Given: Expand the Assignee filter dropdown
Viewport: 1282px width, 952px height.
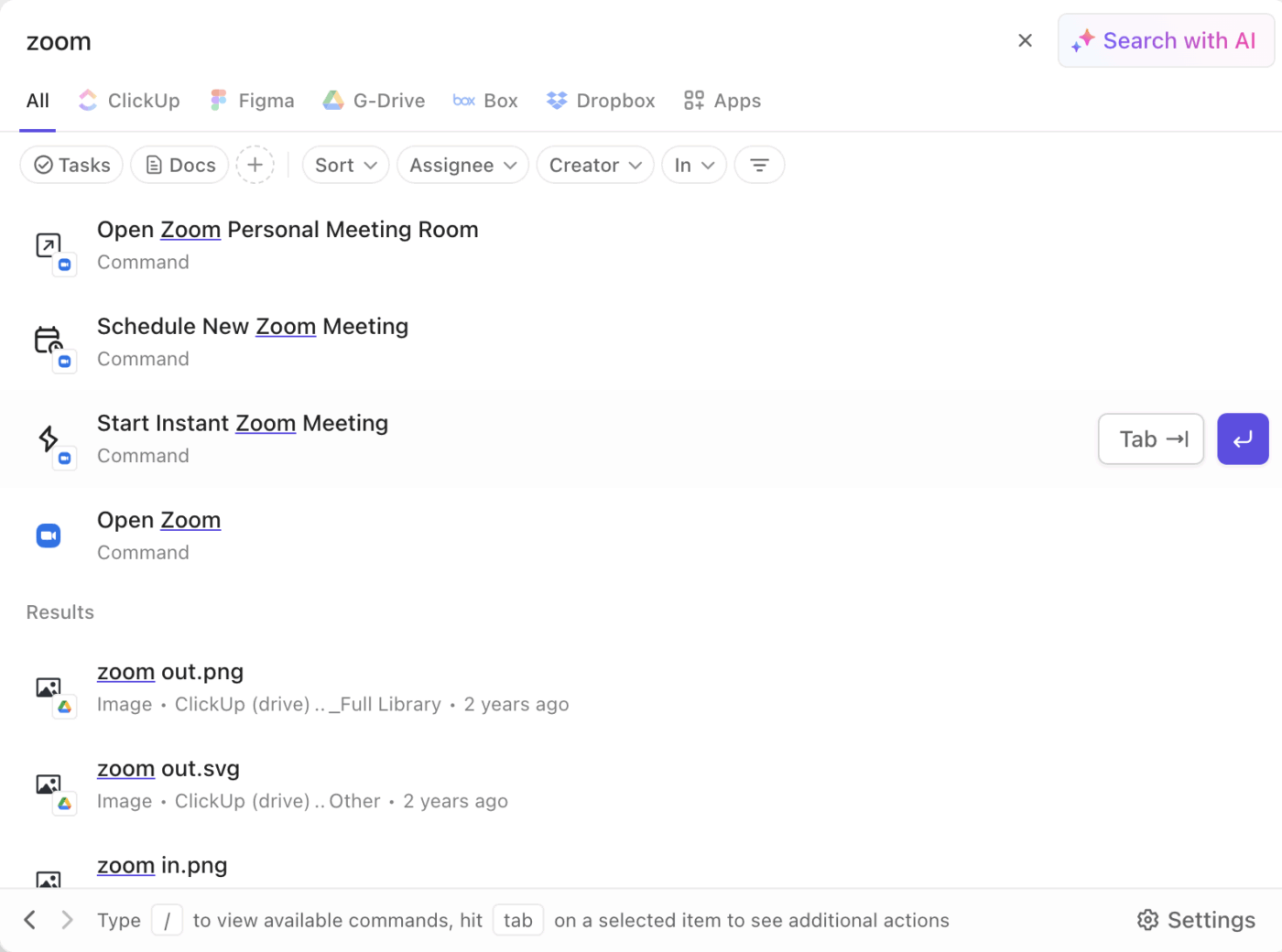Looking at the screenshot, I should point(462,165).
